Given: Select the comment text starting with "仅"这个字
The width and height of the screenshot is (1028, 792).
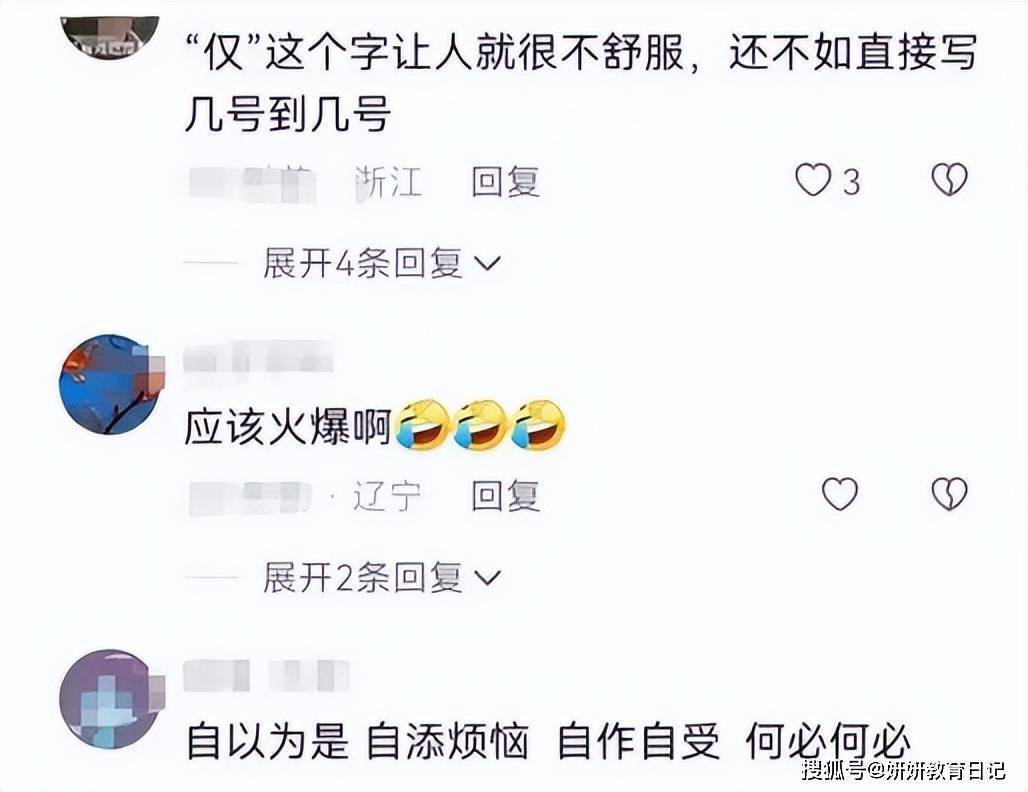Looking at the screenshot, I should tap(581, 84).
